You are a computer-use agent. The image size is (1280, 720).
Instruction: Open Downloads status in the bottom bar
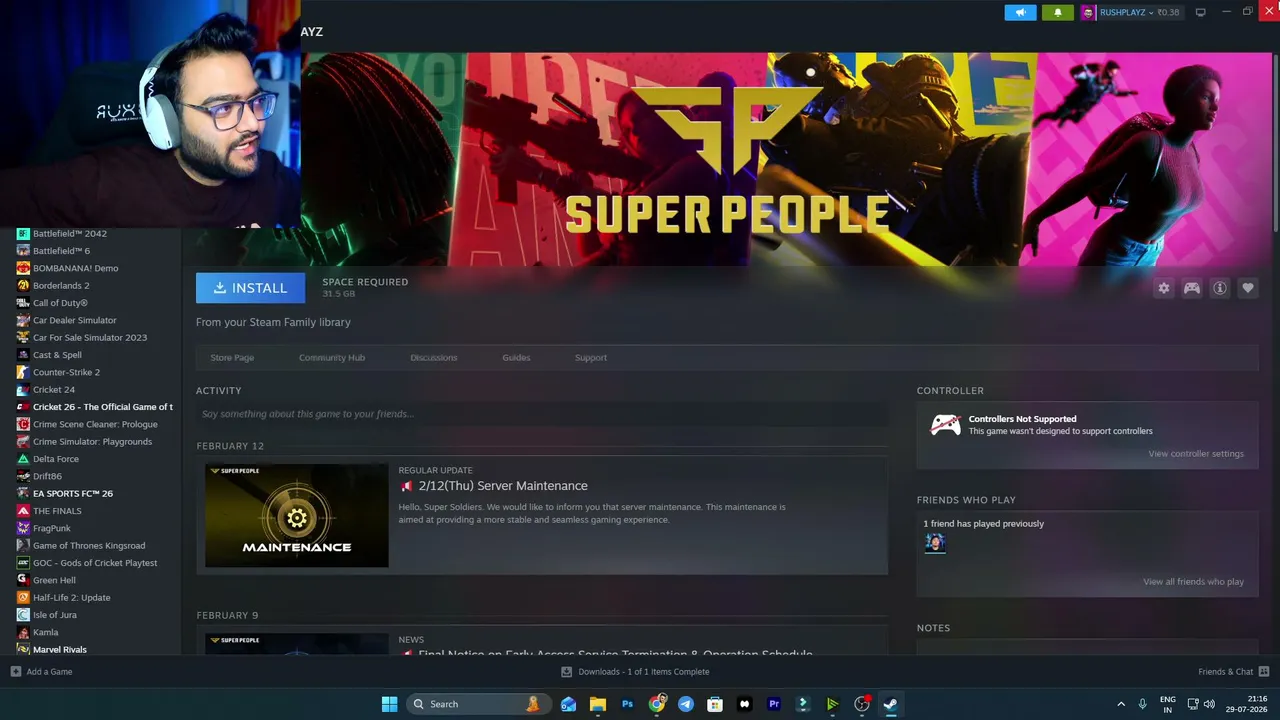[636, 672]
